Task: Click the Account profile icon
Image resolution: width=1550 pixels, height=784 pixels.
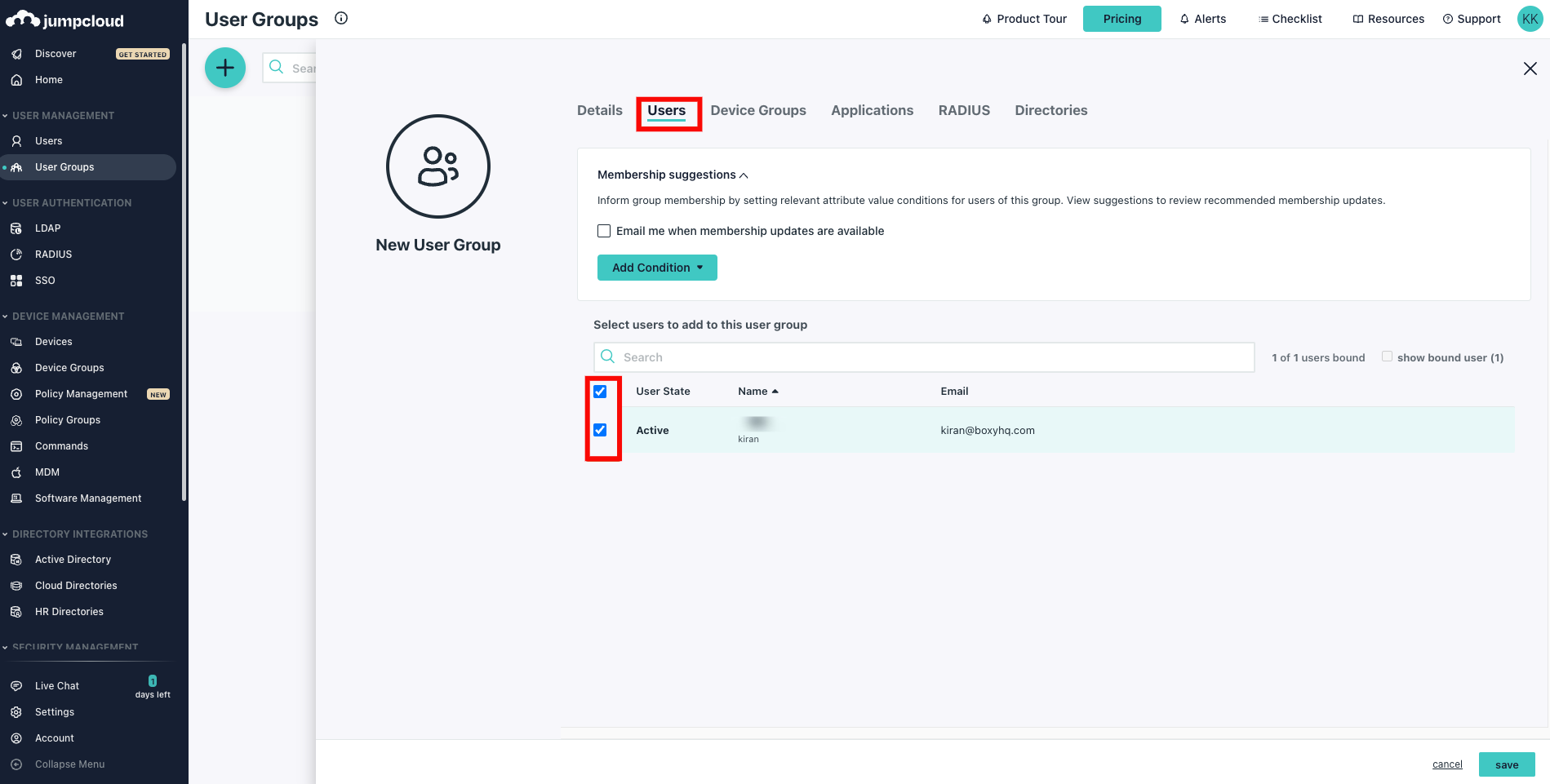Action: pyautogui.click(x=16, y=738)
